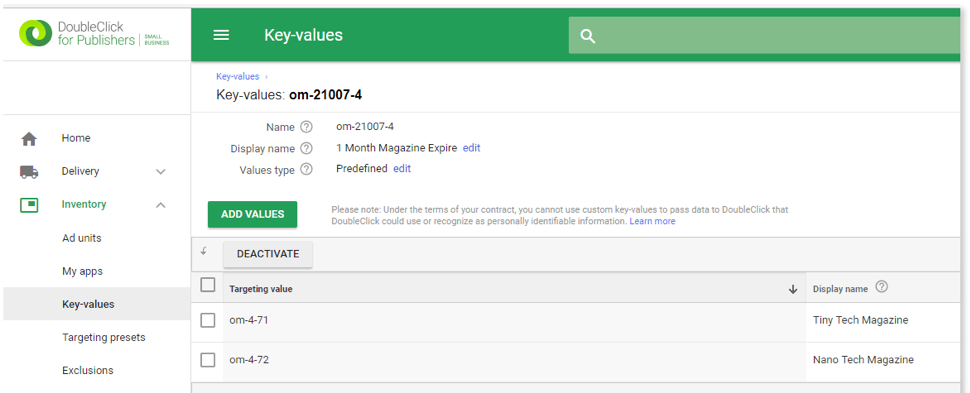Open Ad units in sidebar
This screenshot has height=393, width=970.
(x=82, y=238)
